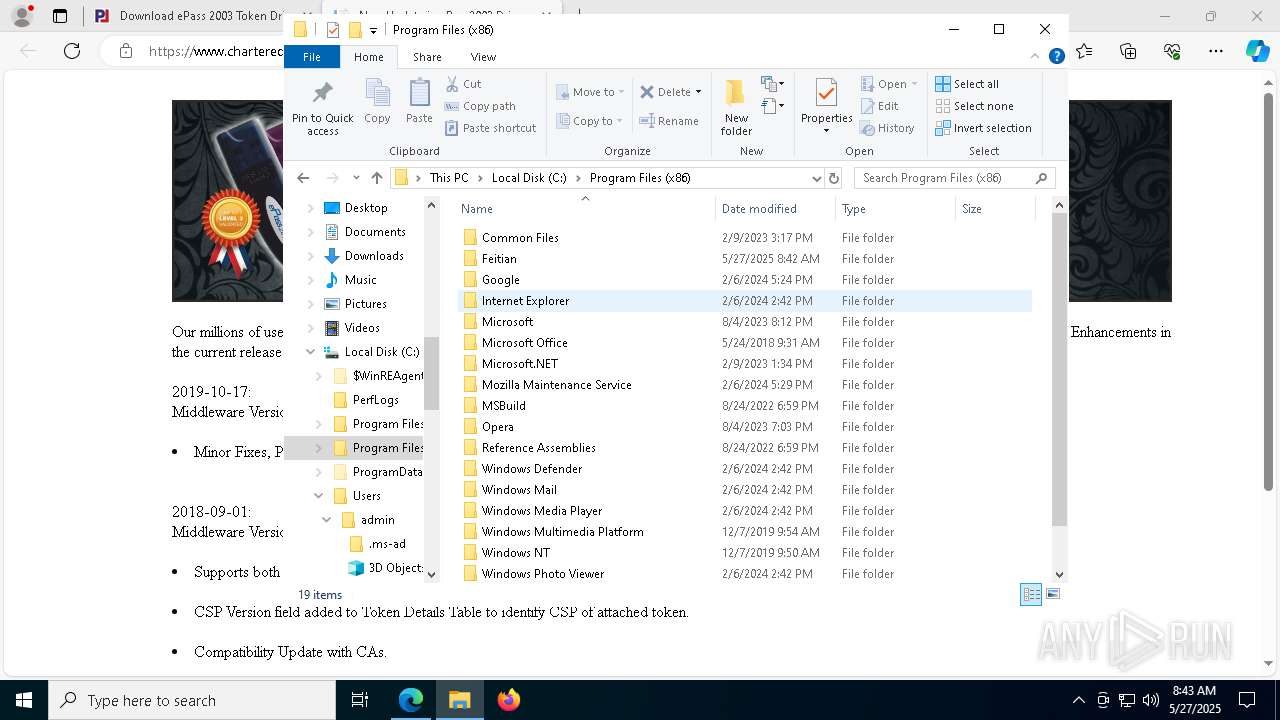Minimize the ribbon with the chevron
1280x720 pixels.
(1035, 57)
